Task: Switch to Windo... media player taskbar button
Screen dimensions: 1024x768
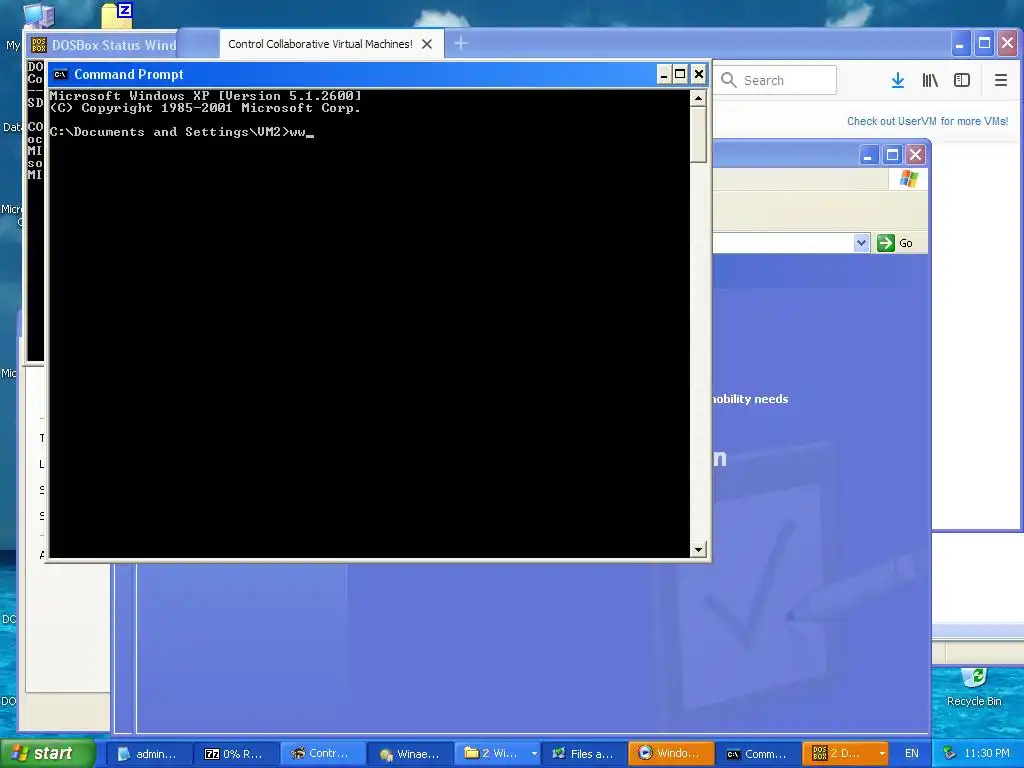Action: click(671, 754)
